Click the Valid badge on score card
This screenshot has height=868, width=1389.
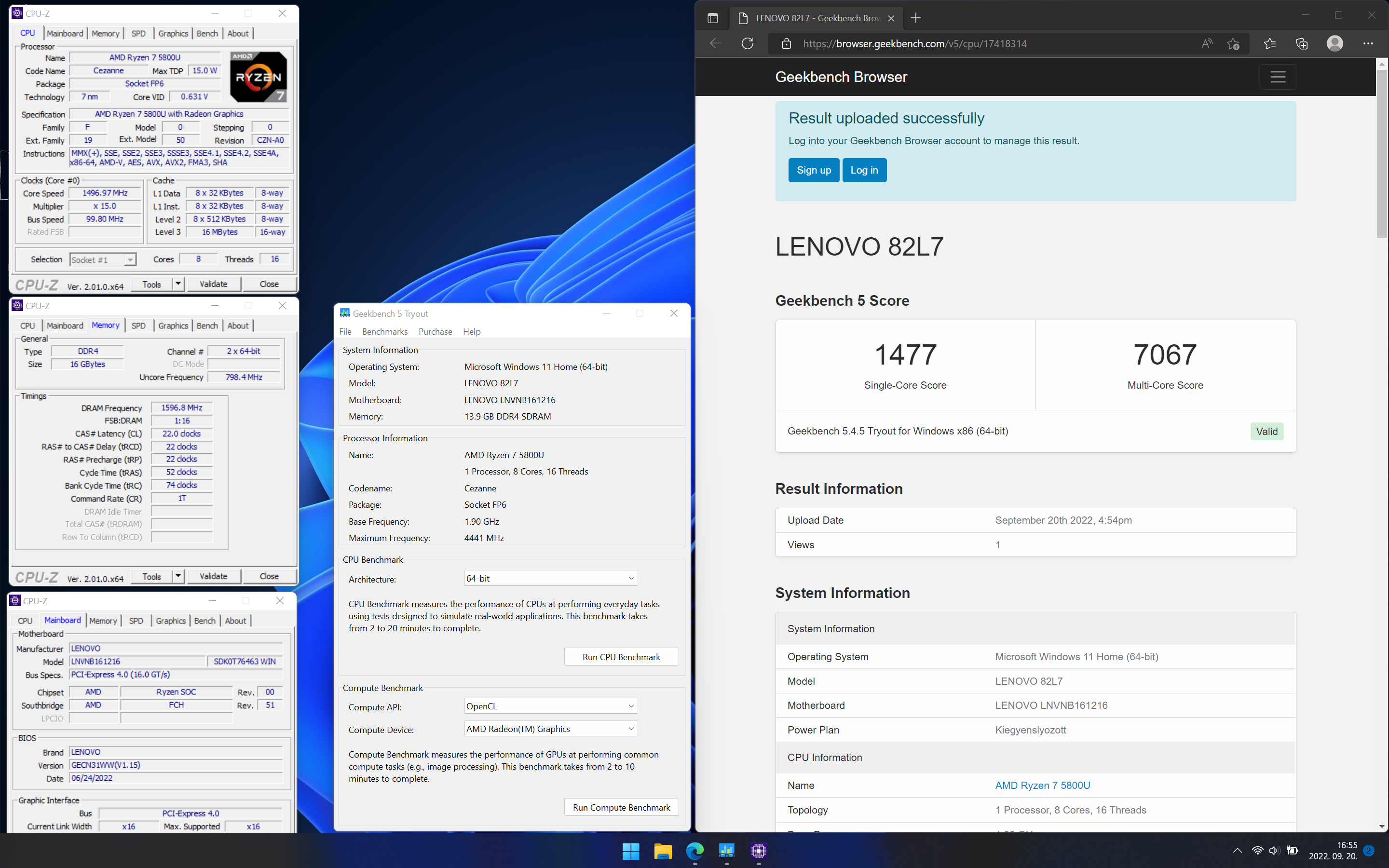pos(1267,431)
